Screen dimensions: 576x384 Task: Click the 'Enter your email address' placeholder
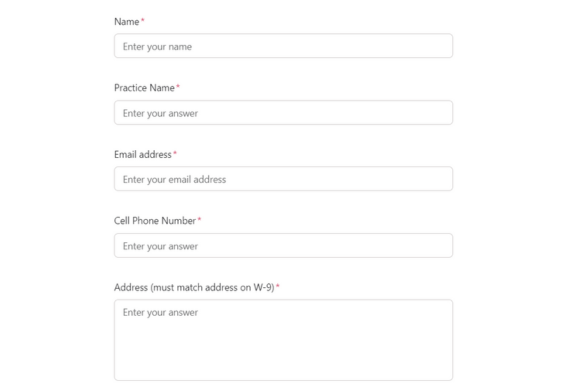174,179
